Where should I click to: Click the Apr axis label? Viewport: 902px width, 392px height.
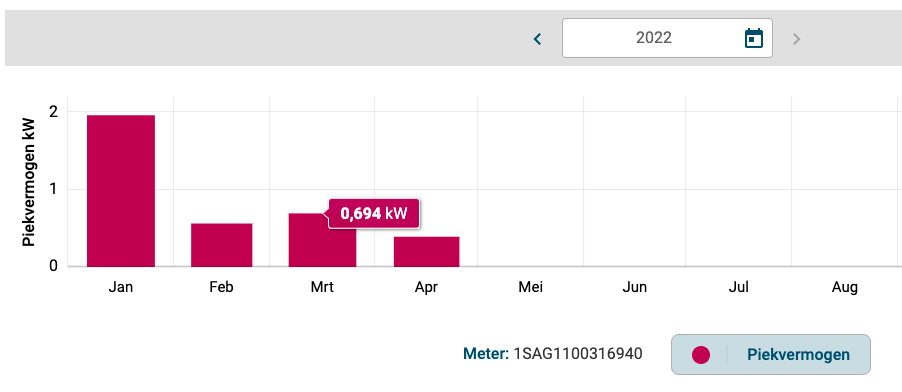point(426,287)
